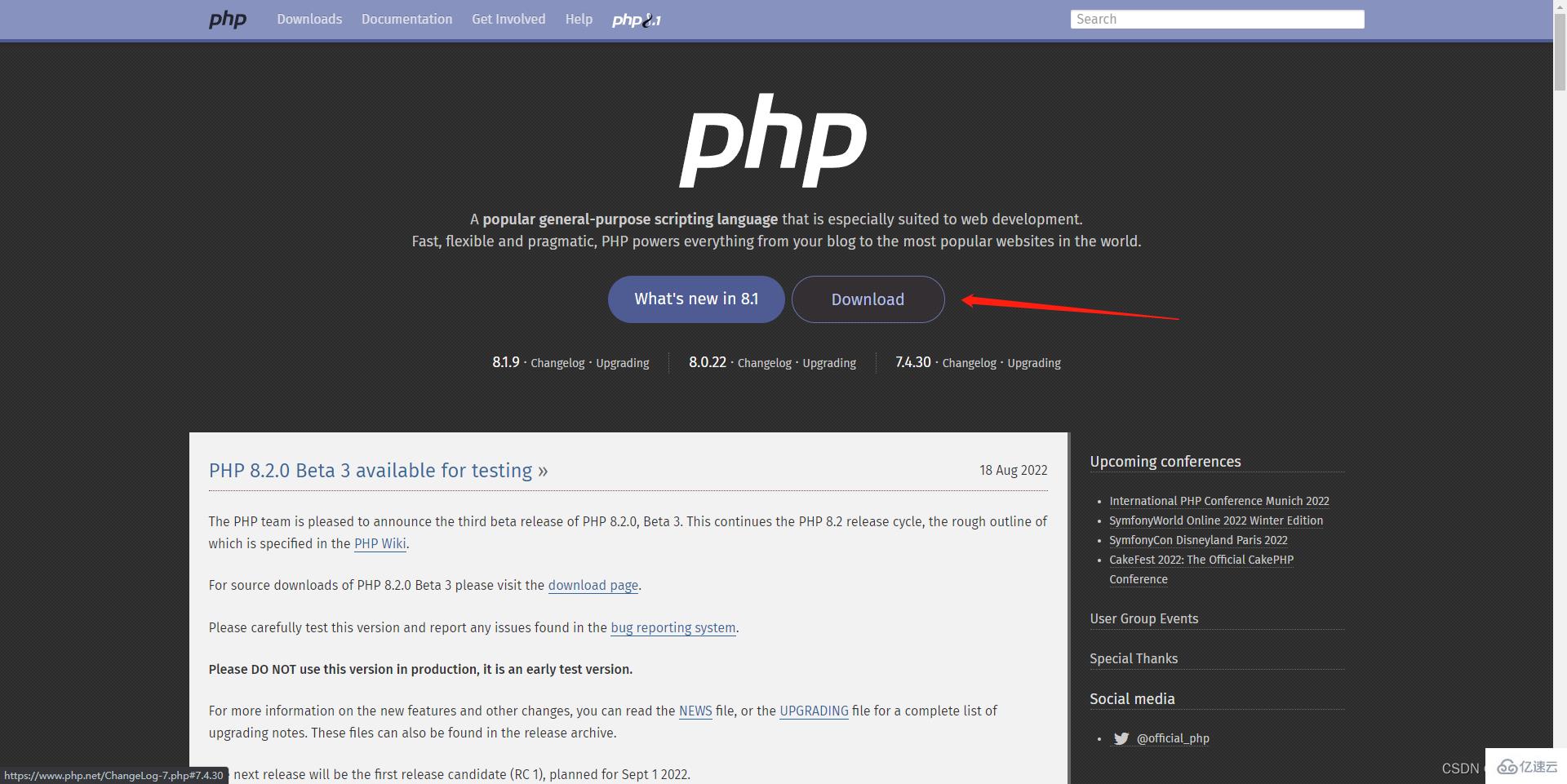Open the Get Involved menu item
The width and height of the screenshot is (1567, 784).
click(508, 19)
